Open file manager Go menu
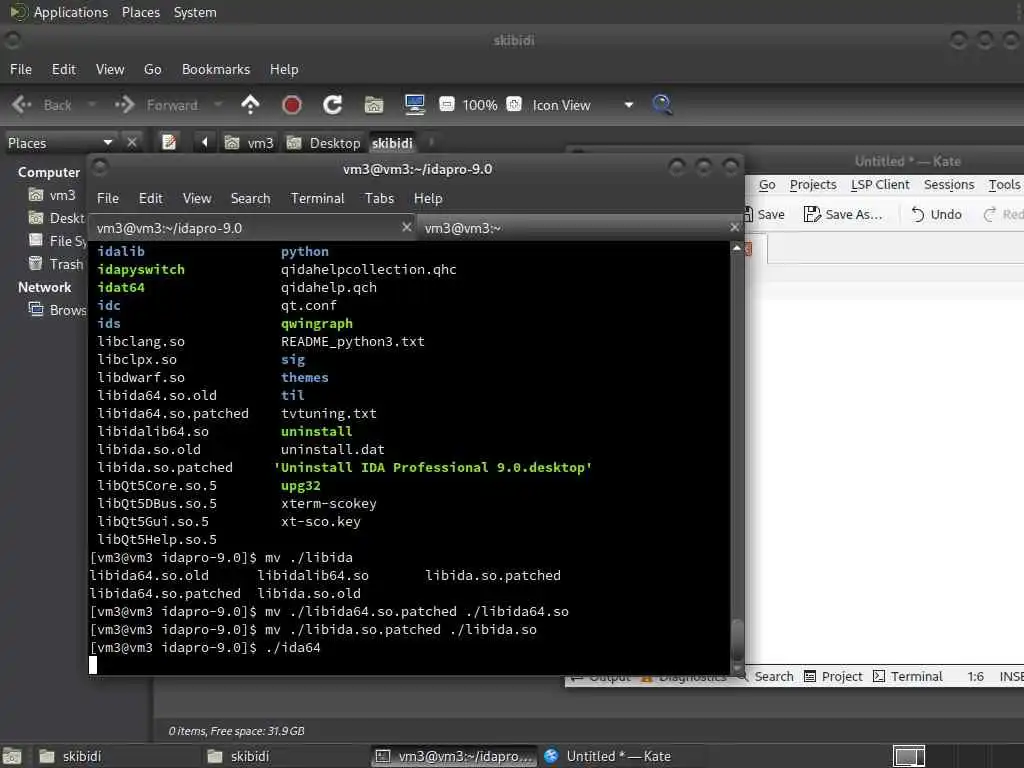This screenshot has height=768, width=1024. pos(153,69)
